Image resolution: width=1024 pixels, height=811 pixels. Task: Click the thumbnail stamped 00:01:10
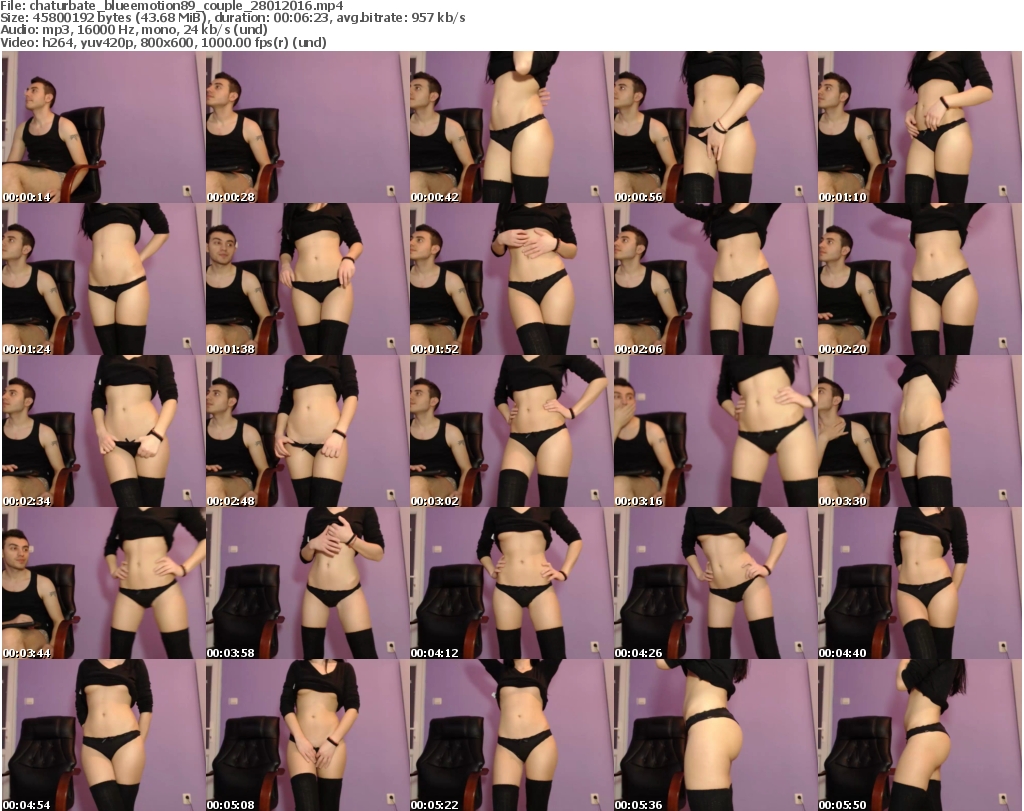tap(919, 127)
